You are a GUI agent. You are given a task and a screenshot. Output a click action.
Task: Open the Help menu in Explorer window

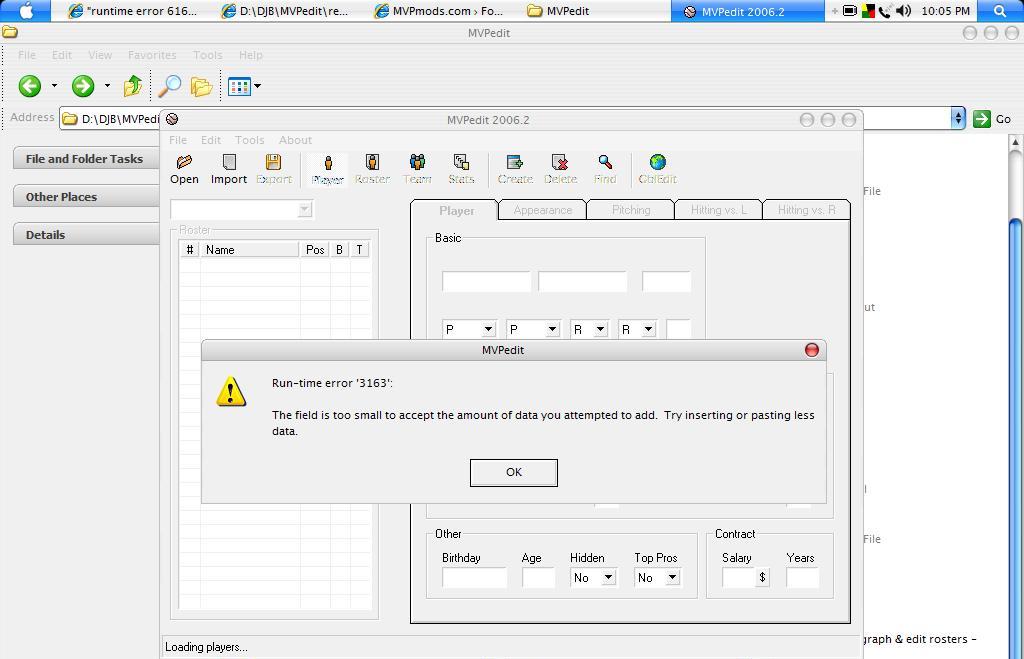(x=250, y=55)
